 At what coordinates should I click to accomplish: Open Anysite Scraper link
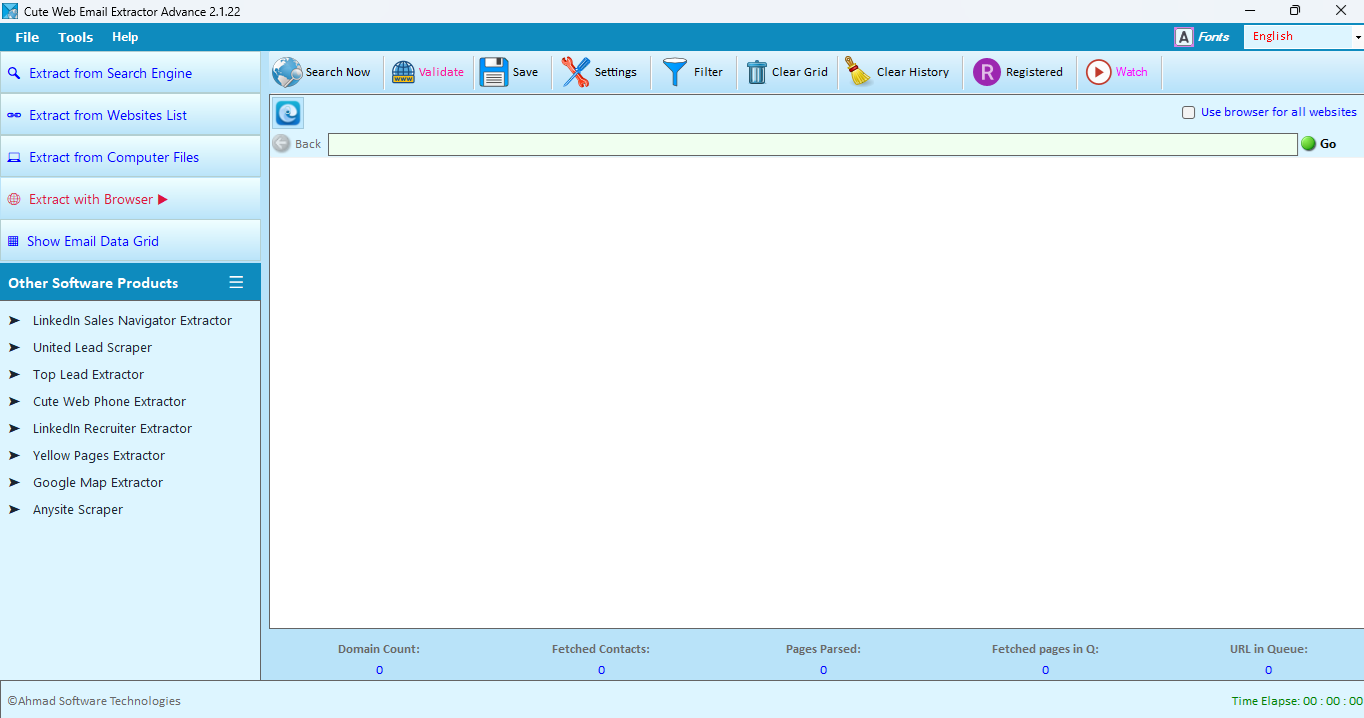pyautogui.click(x=78, y=509)
